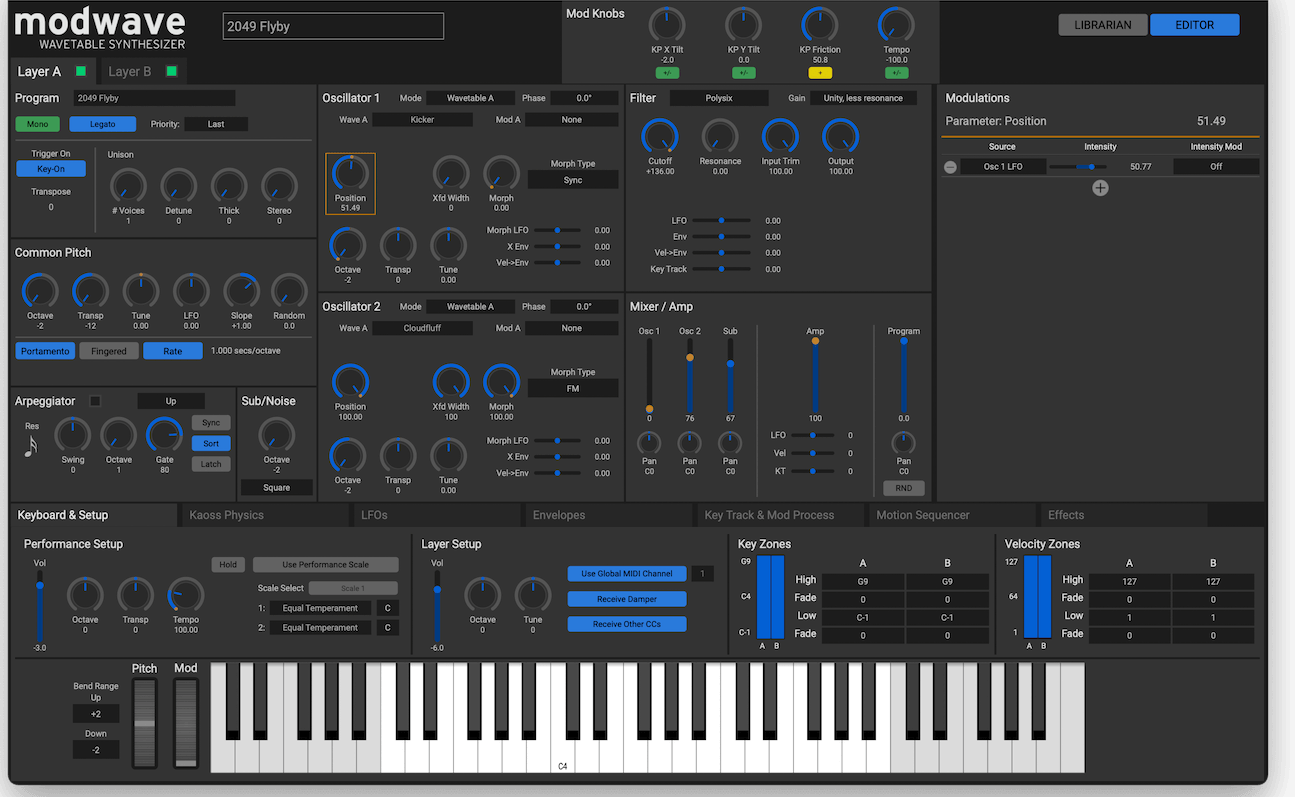Click the Filter Cutoff knob
This screenshot has width=1295, height=797.
click(659, 136)
